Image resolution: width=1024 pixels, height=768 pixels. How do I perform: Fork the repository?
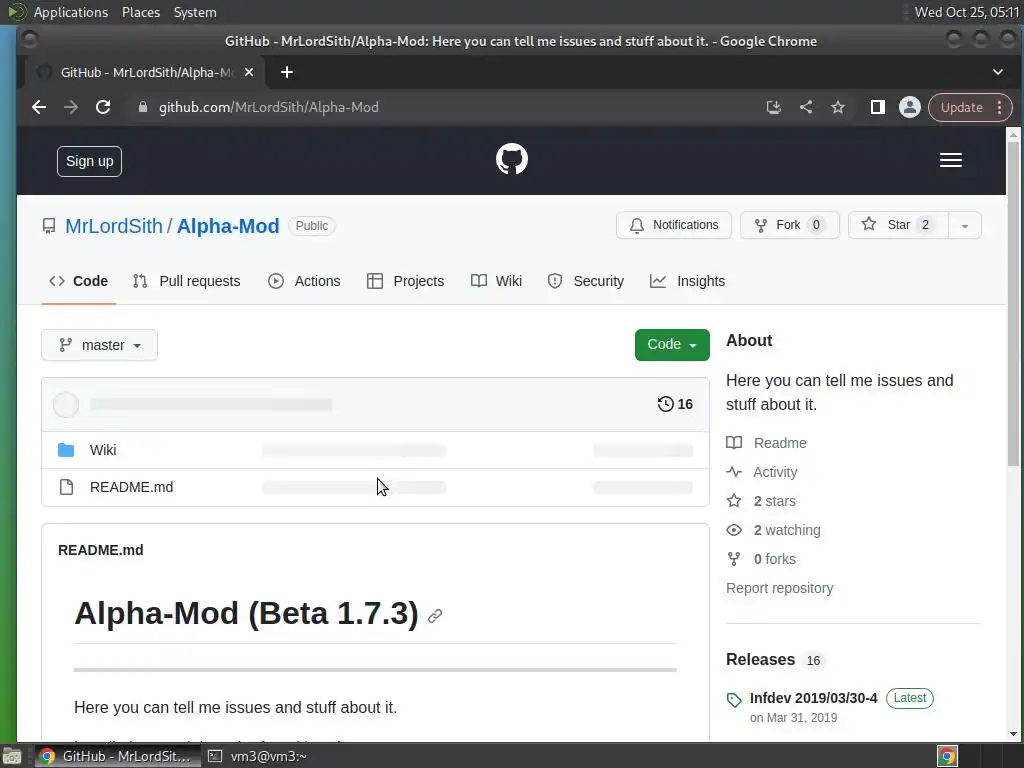click(x=789, y=225)
